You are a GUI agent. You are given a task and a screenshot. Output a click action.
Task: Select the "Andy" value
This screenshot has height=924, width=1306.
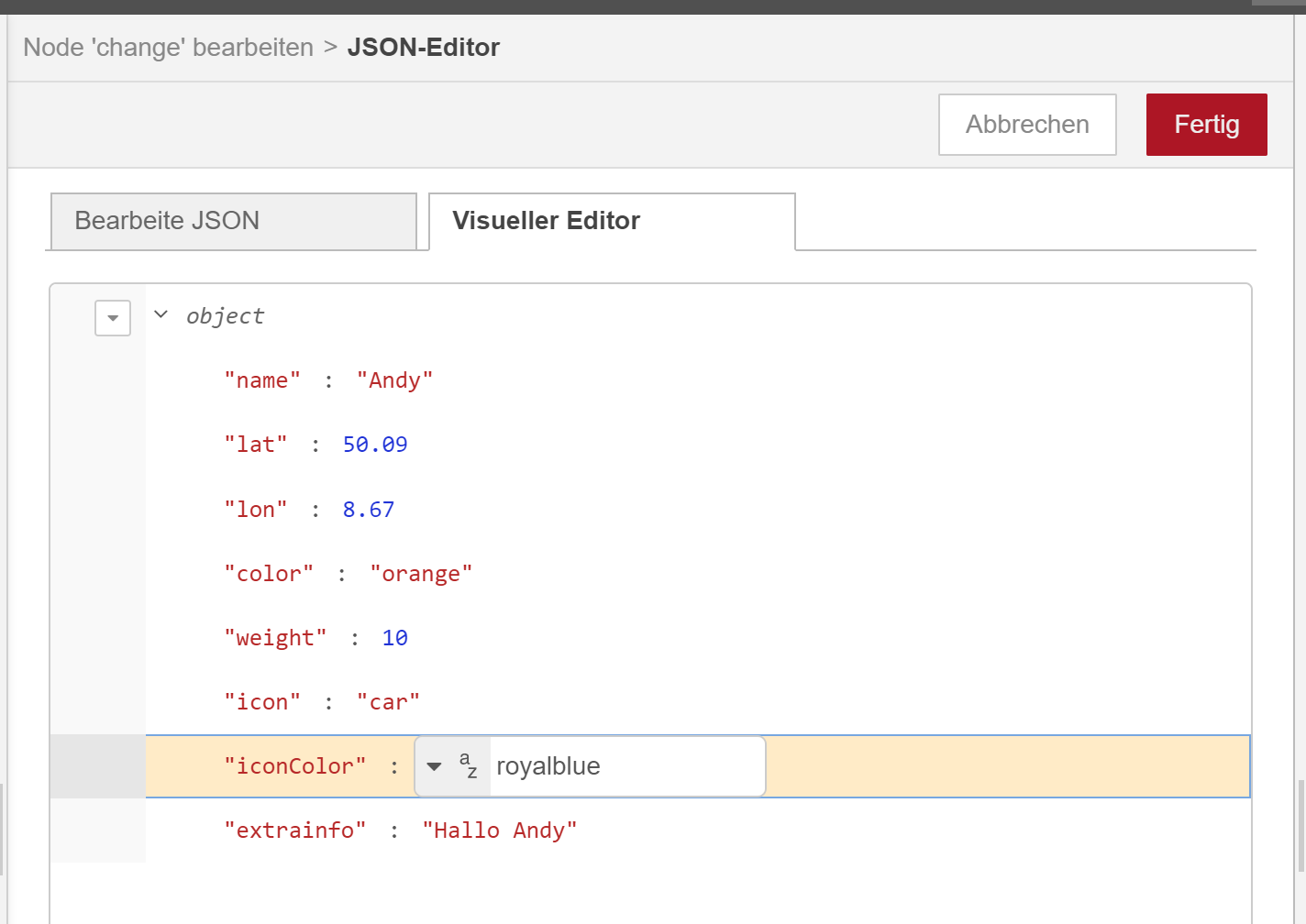pos(394,380)
